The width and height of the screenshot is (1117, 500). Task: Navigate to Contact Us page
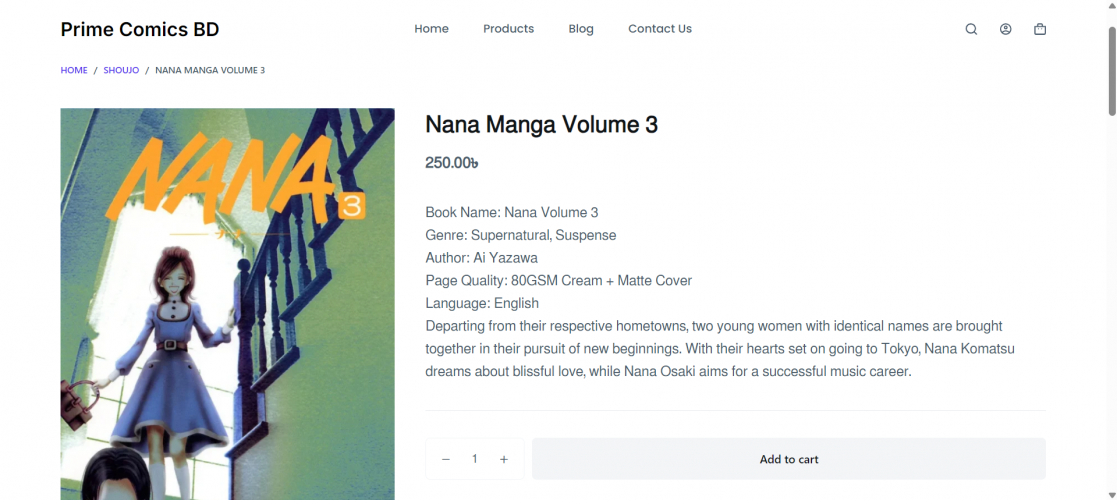[x=660, y=29]
